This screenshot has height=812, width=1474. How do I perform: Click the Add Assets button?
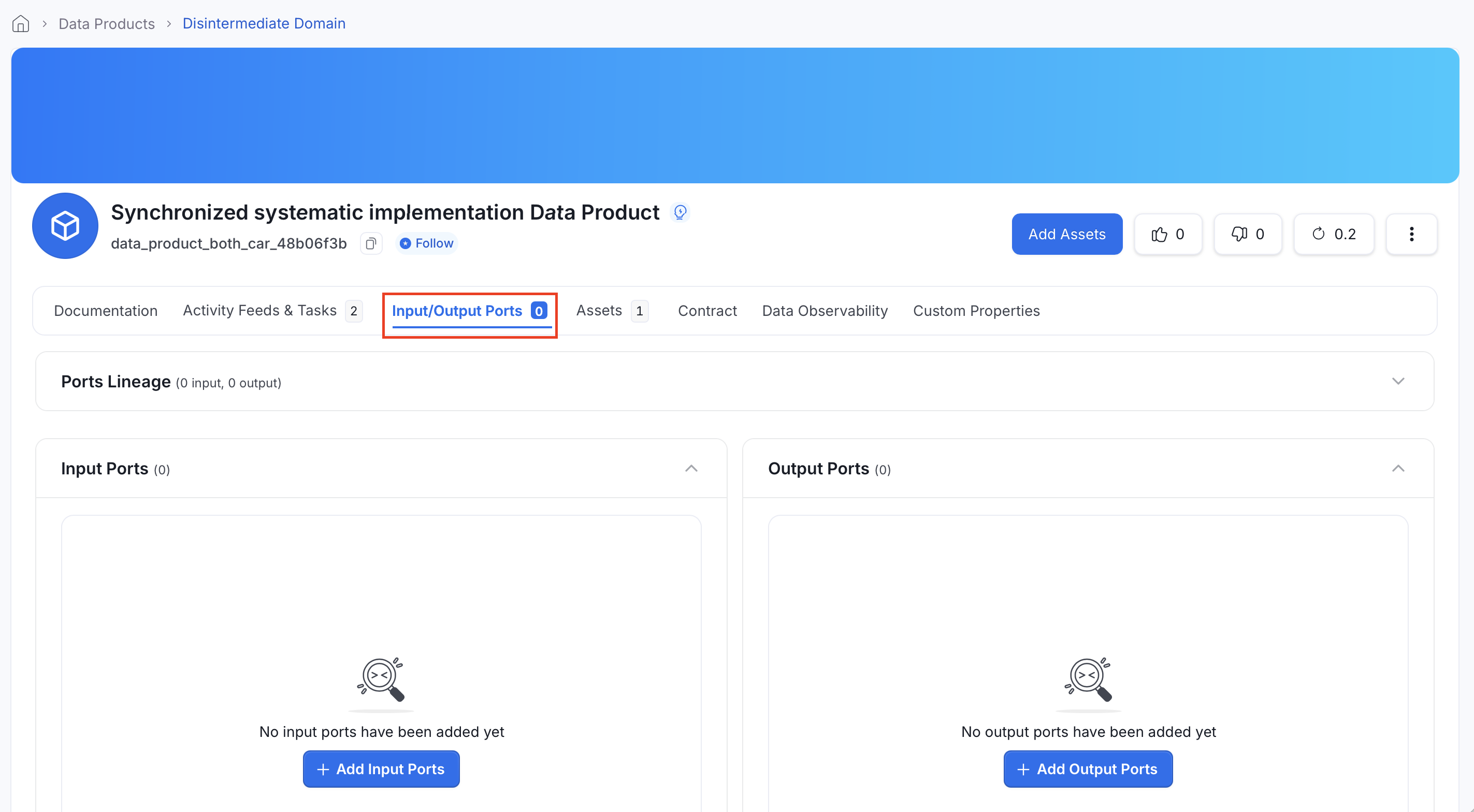point(1066,234)
